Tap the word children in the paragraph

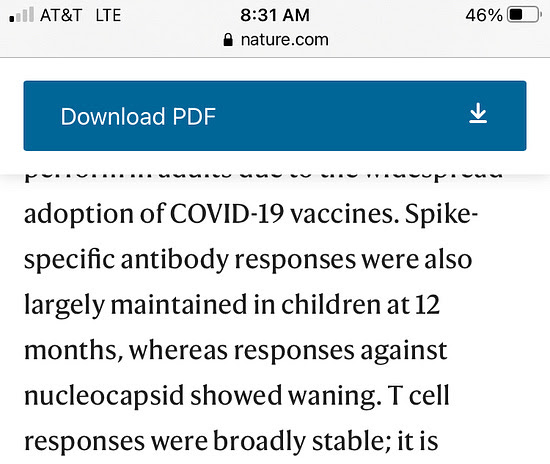[330, 305]
